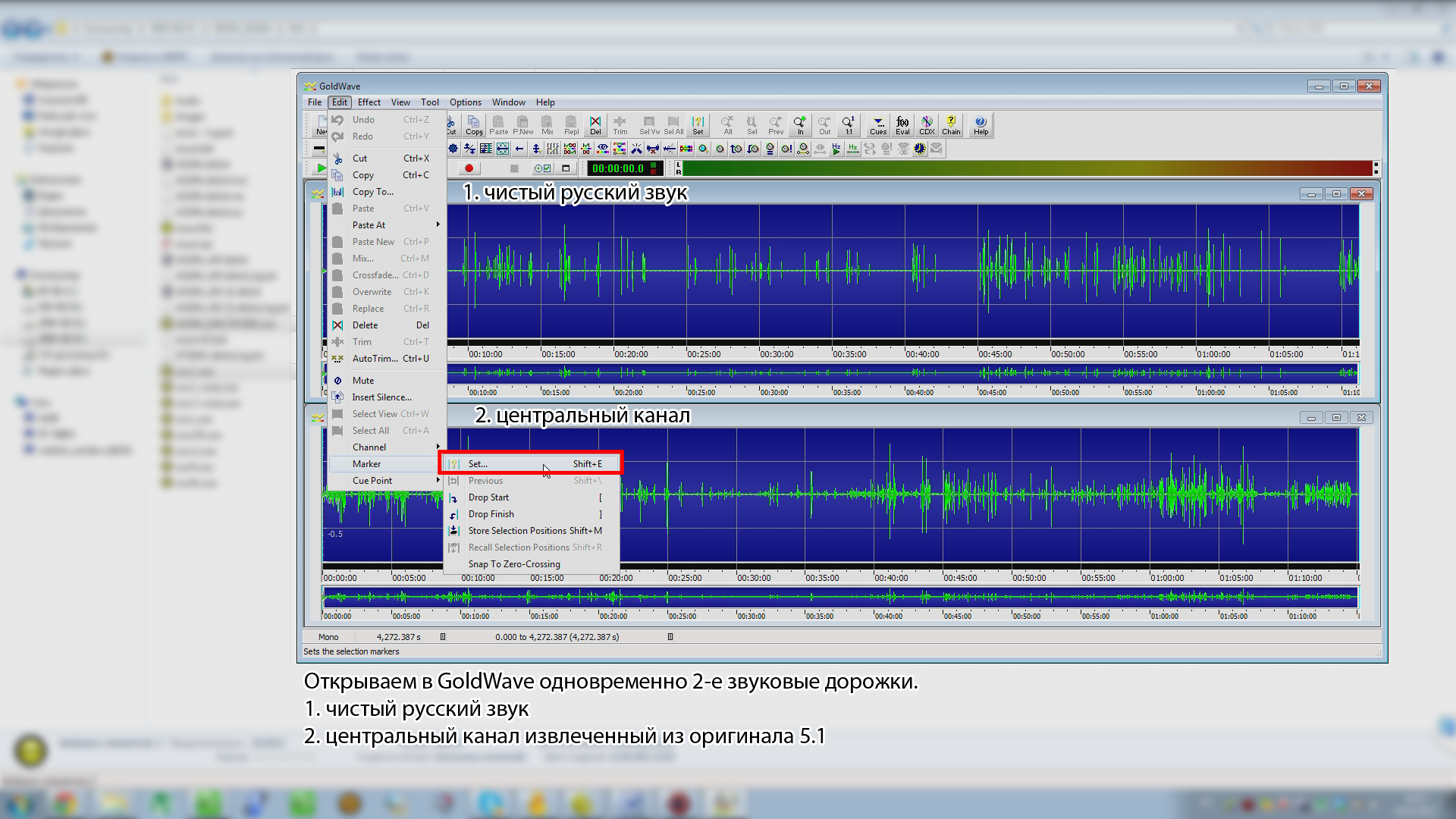
Task: Open the Chain effect editor icon
Action: click(951, 125)
